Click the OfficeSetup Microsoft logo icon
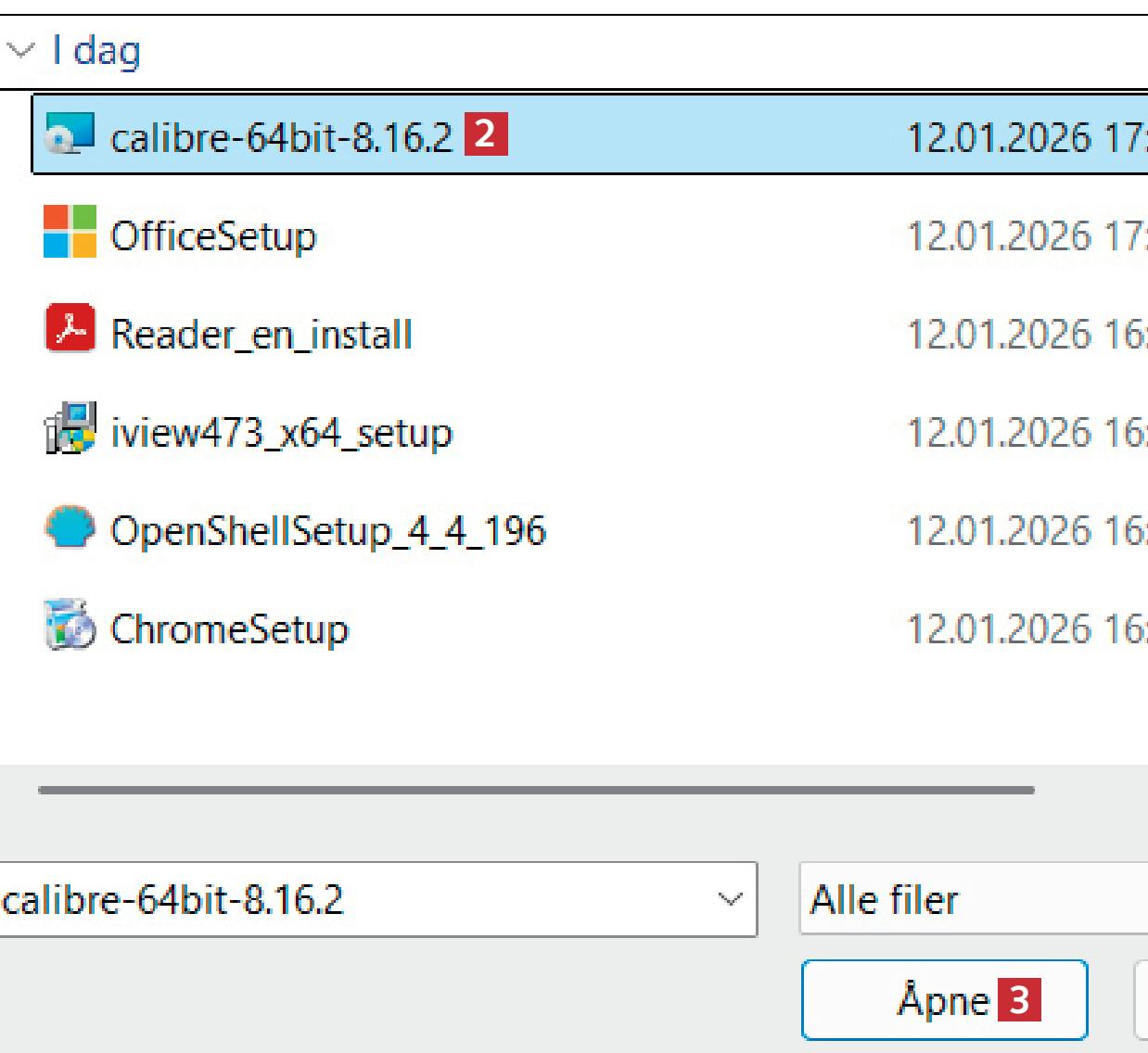 [70, 232]
